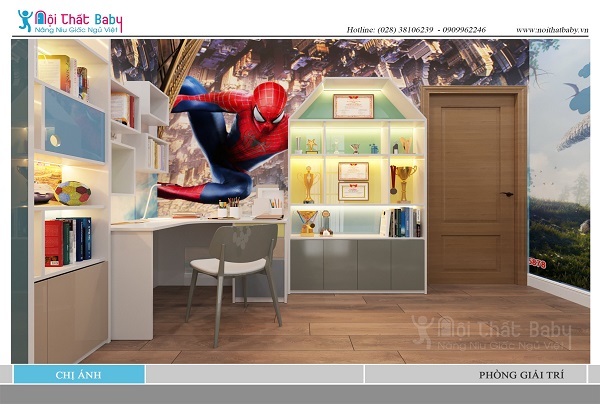
Task: Click the 3D room render image
Action: (300, 201)
